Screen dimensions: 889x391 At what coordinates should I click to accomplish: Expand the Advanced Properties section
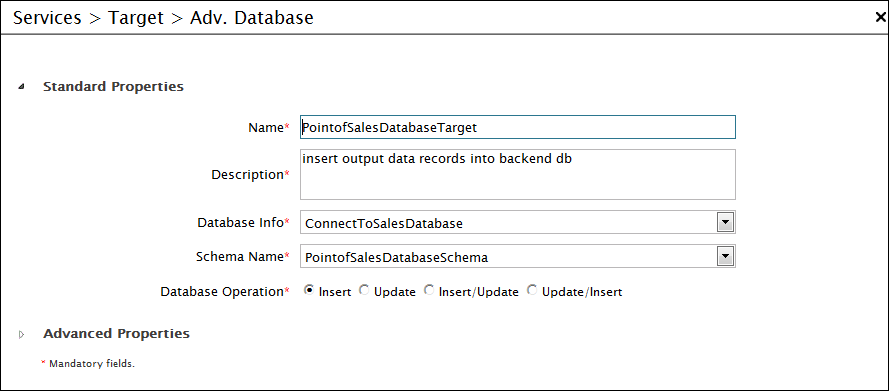pyautogui.click(x=22, y=334)
